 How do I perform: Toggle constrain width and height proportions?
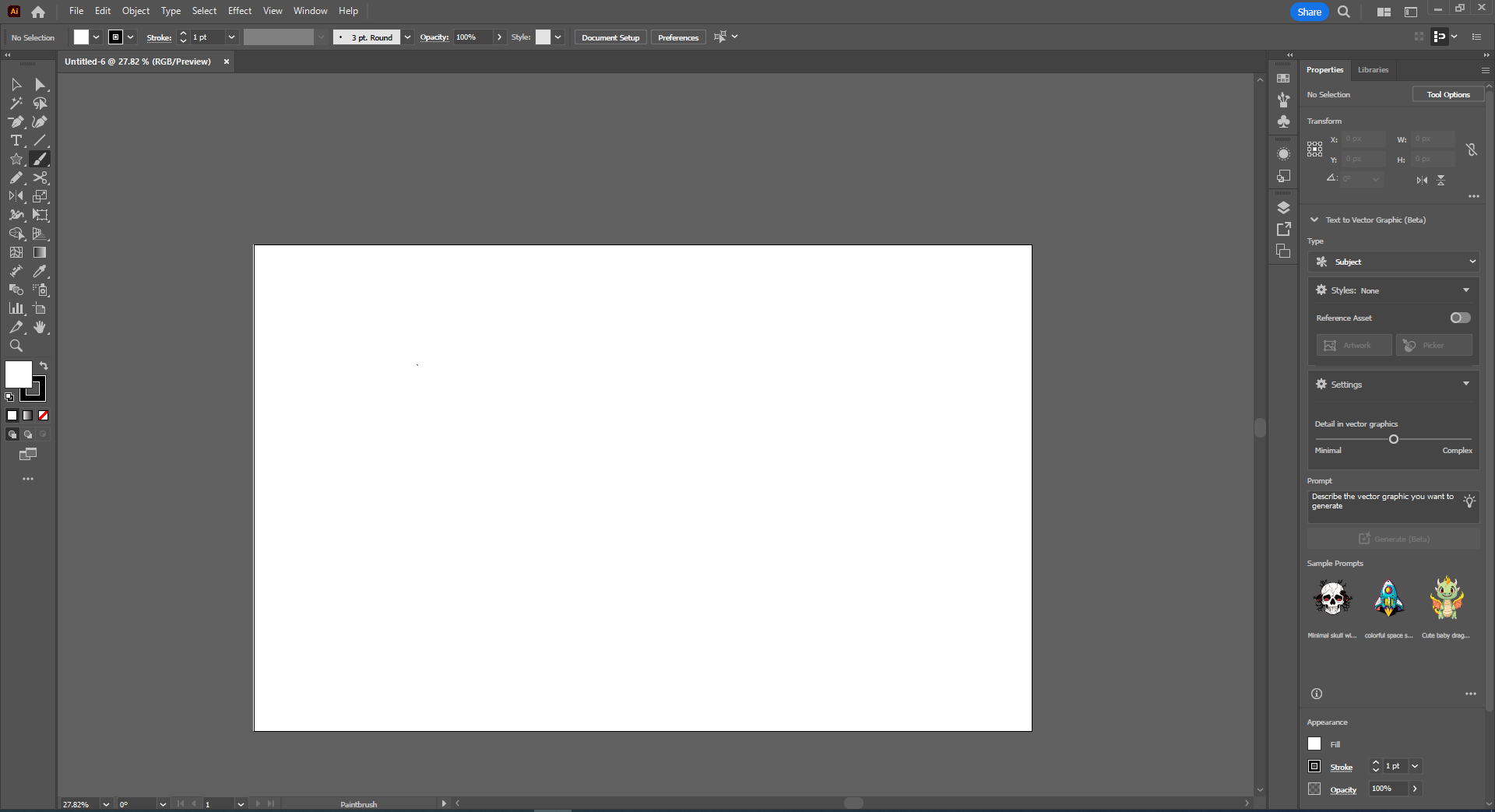(x=1472, y=149)
